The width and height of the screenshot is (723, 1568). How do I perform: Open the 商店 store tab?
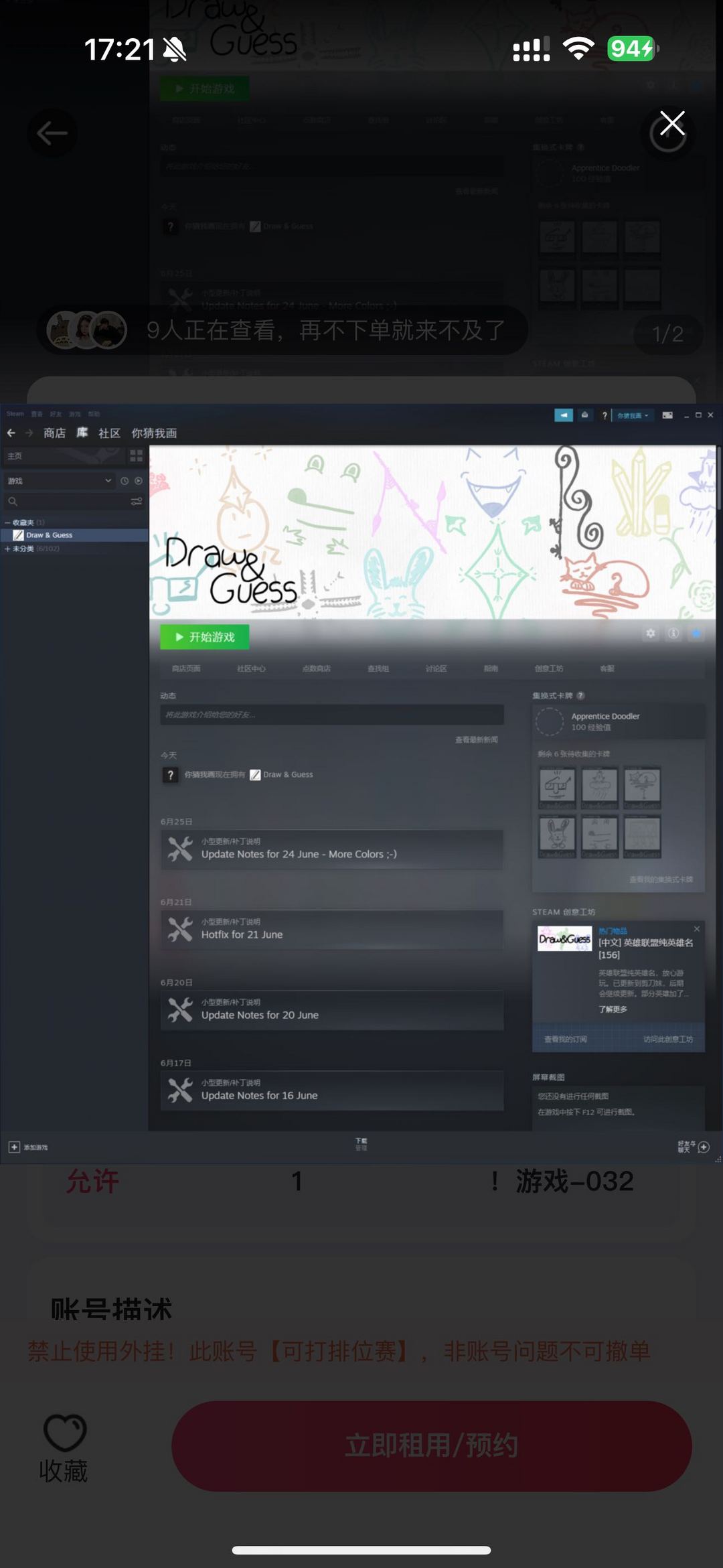point(55,433)
